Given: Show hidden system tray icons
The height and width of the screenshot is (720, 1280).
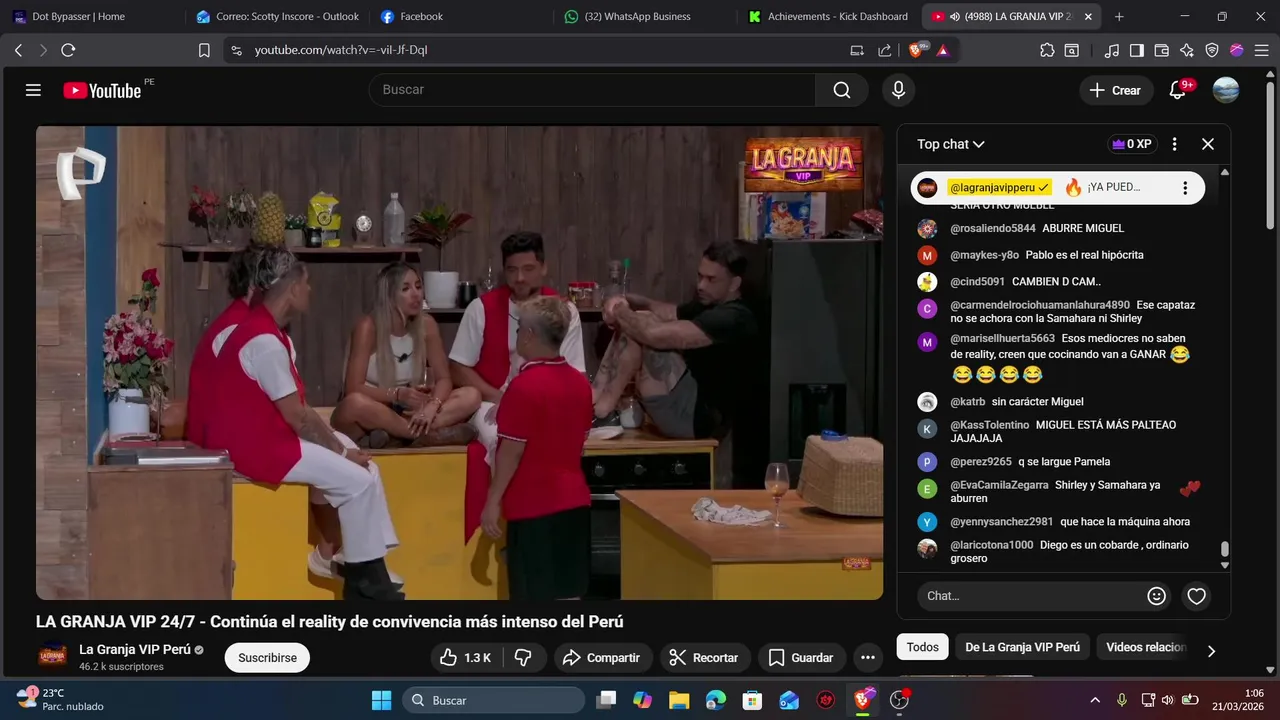Looking at the screenshot, I should pos(1095,700).
